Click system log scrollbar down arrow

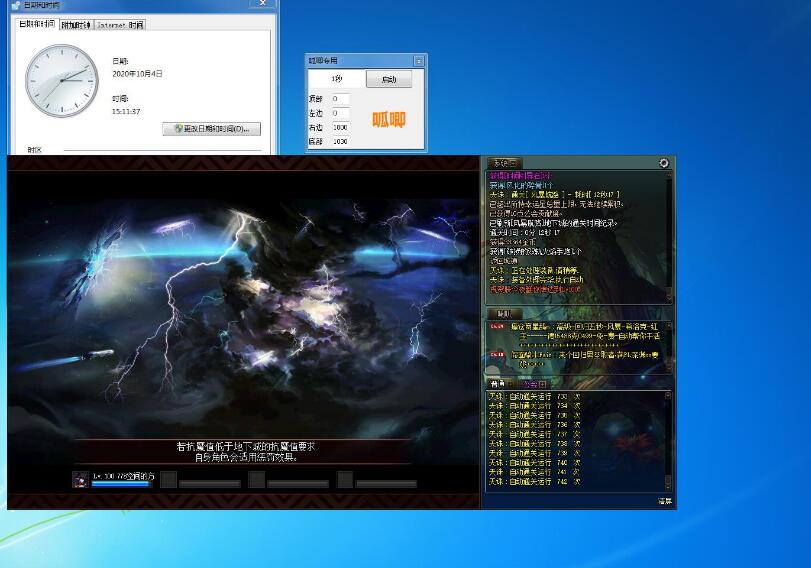point(669,298)
